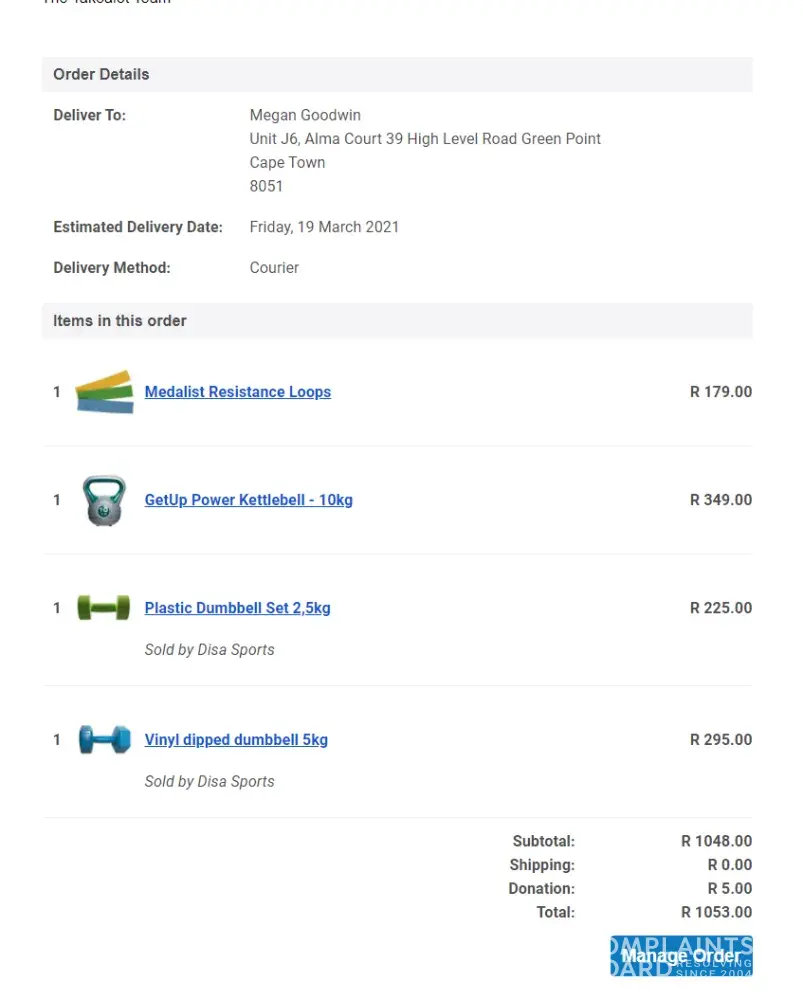This screenshot has width=803, height=1000.
Task: Click the Courier delivery method value
Action: (274, 268)
